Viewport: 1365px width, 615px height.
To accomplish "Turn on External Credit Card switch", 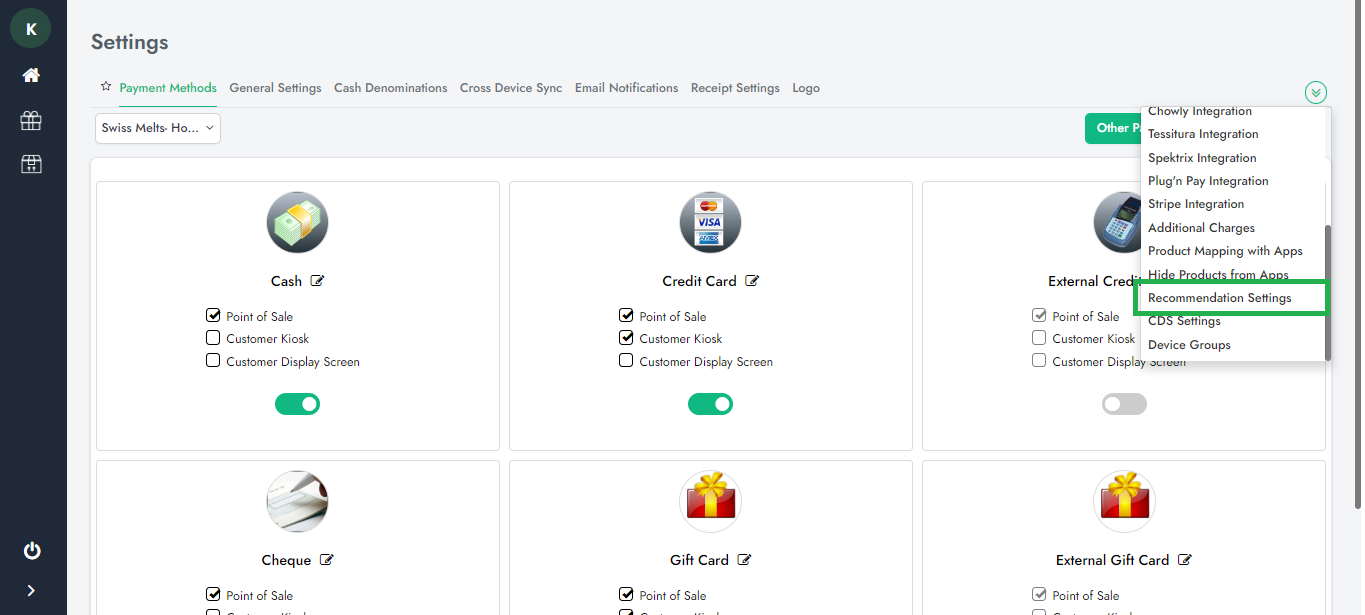I will 1124,404.
